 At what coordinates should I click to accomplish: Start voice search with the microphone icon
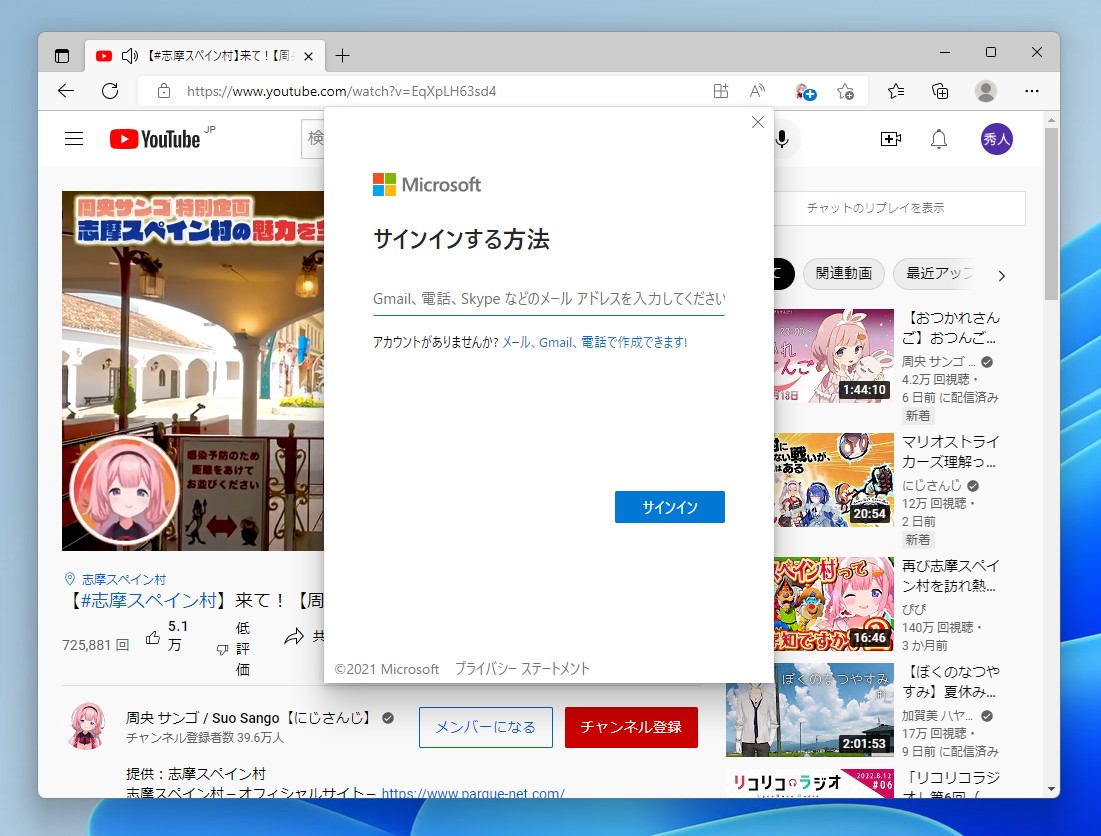(x=781, y=138)
